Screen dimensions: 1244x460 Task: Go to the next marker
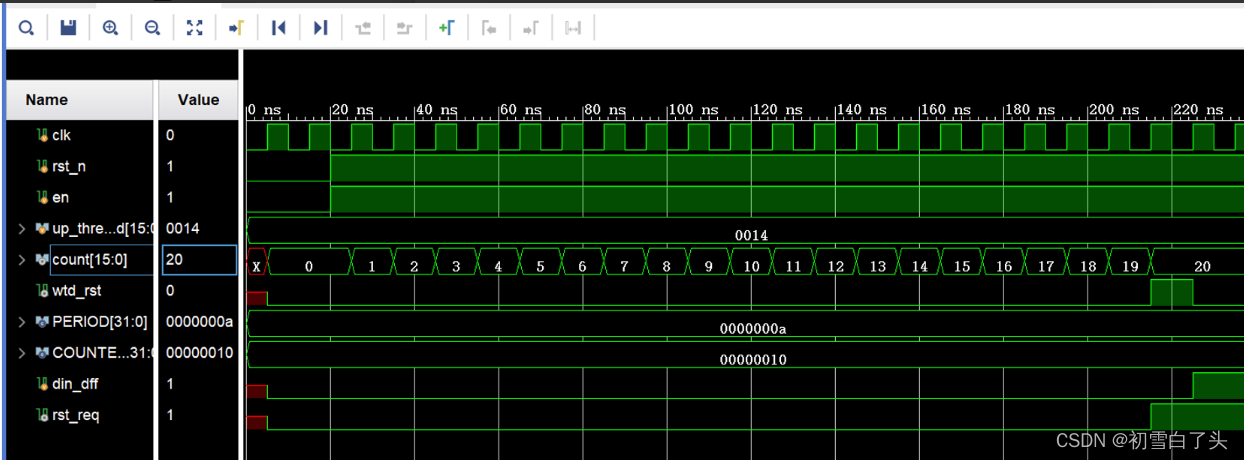coord(530,28)
